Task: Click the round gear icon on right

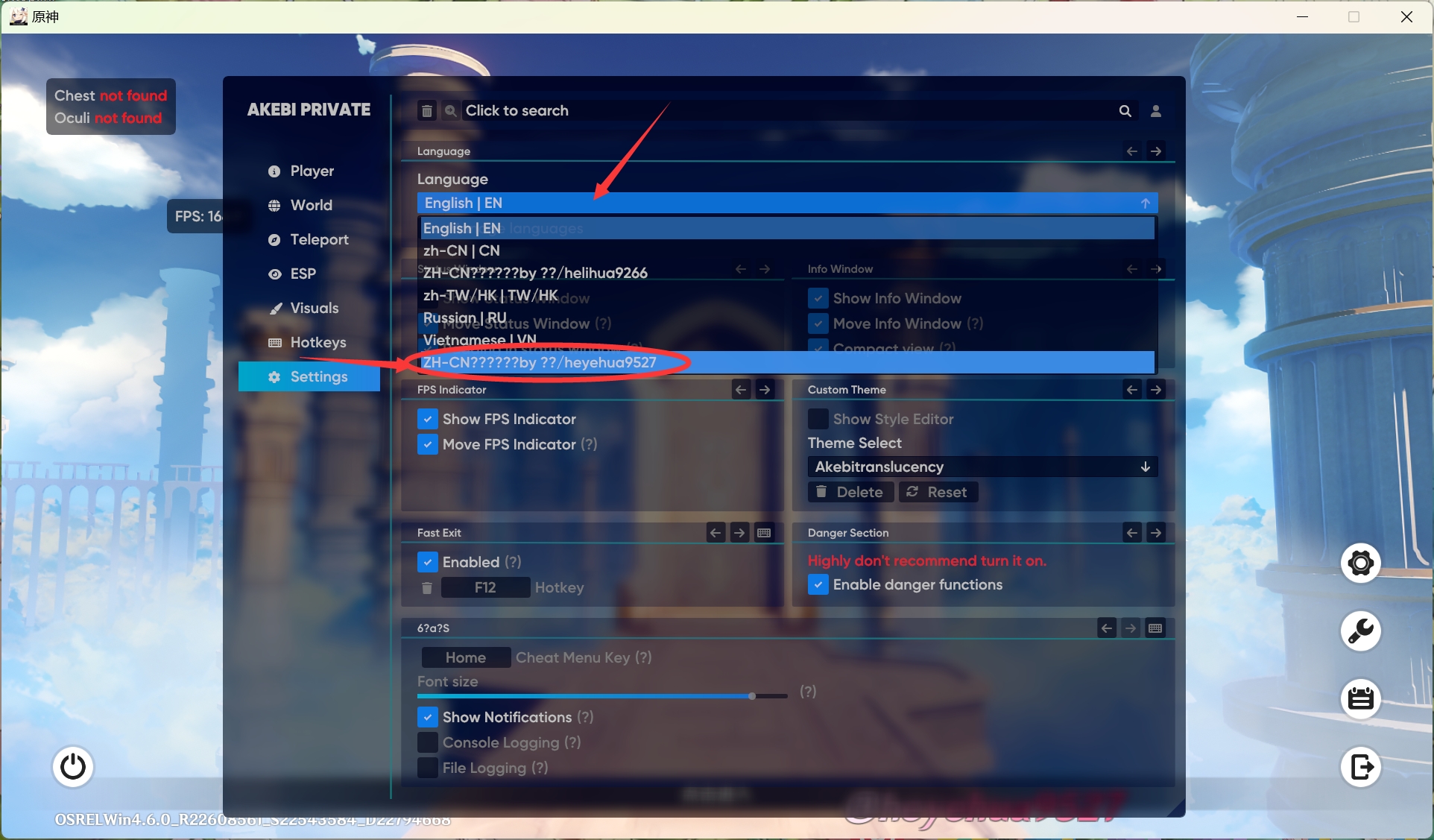Action: pos(1361,563)
